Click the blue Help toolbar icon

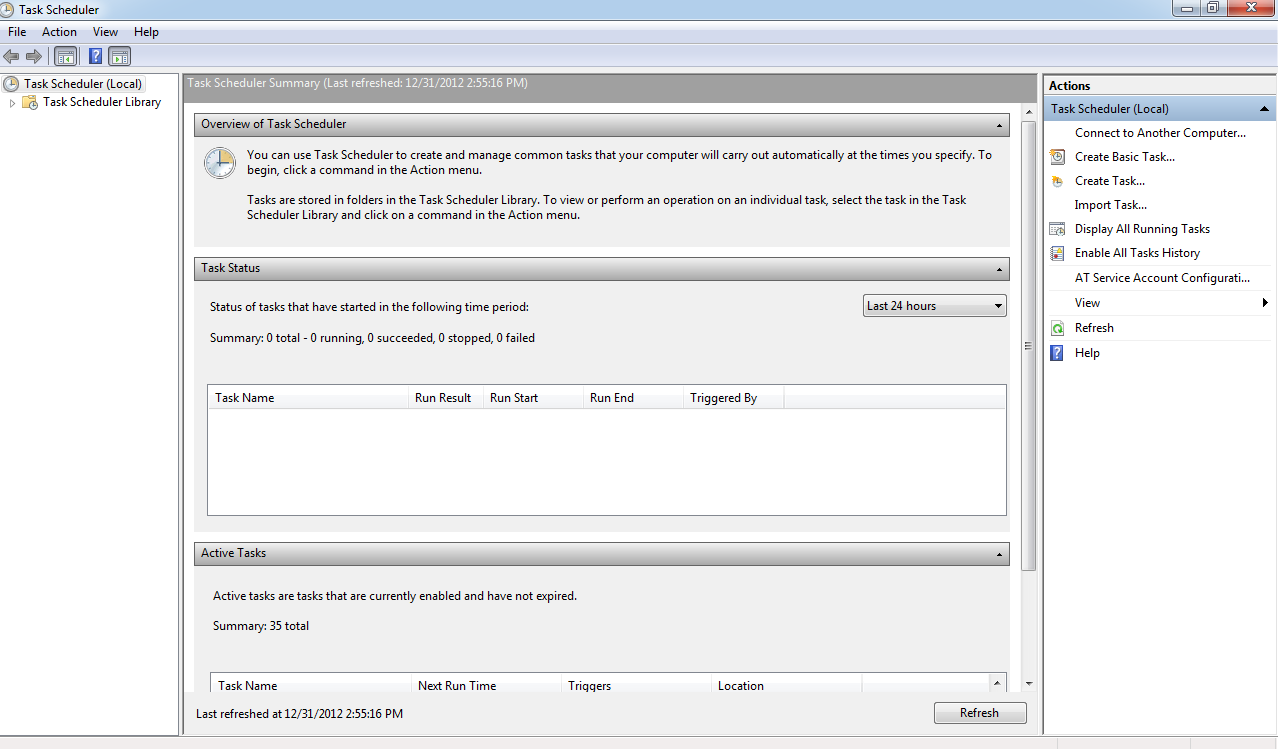point(96,56)
